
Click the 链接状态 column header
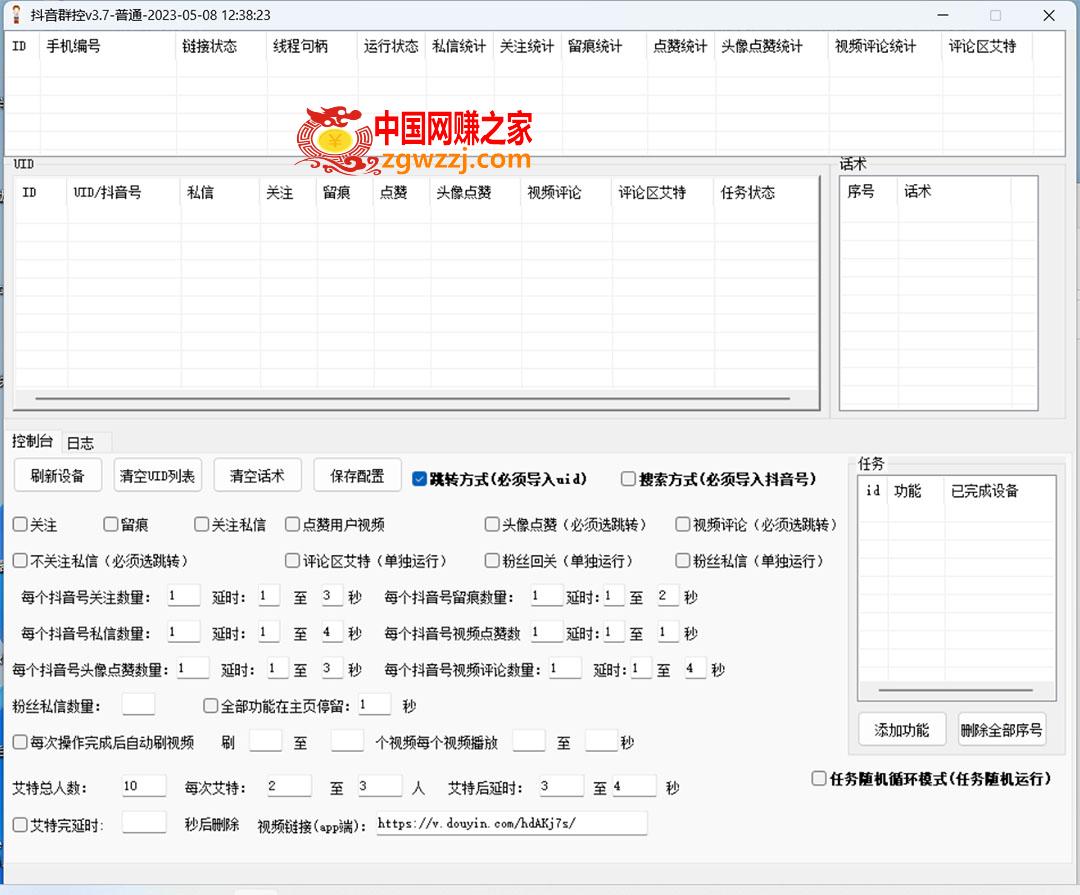[222, 46]
